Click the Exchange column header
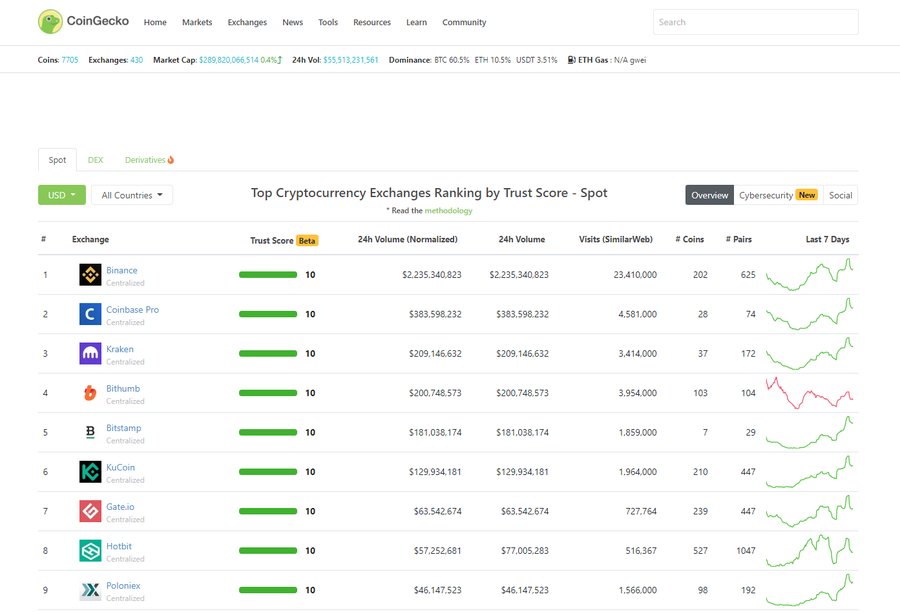Screen dimensions: 900x612 [x=90, y=239]
